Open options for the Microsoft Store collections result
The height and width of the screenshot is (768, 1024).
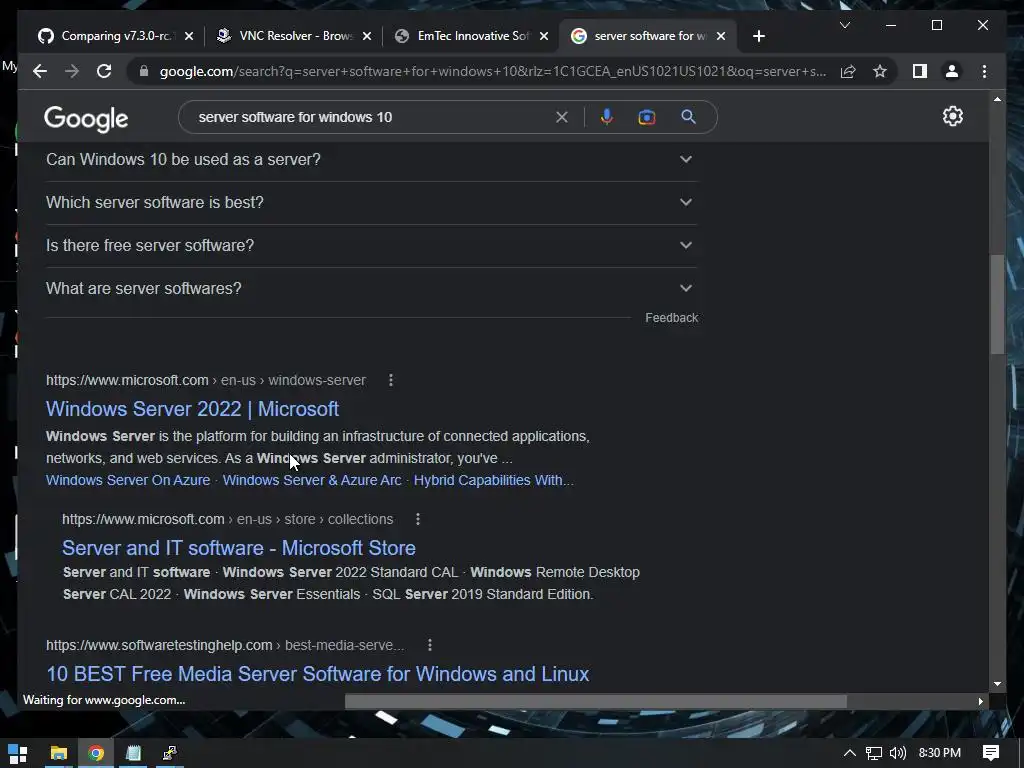(x=418, y=519)
